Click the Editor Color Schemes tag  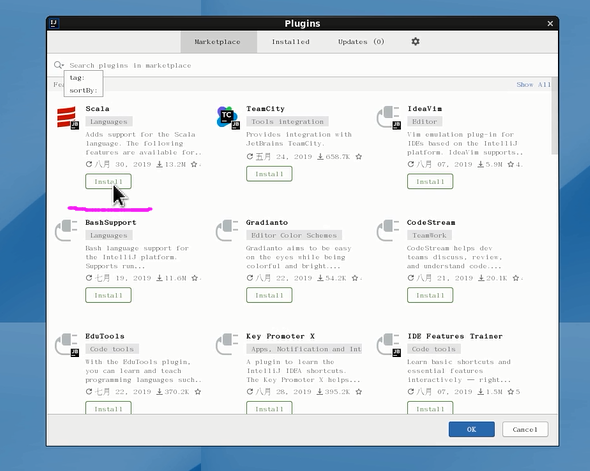294,236
